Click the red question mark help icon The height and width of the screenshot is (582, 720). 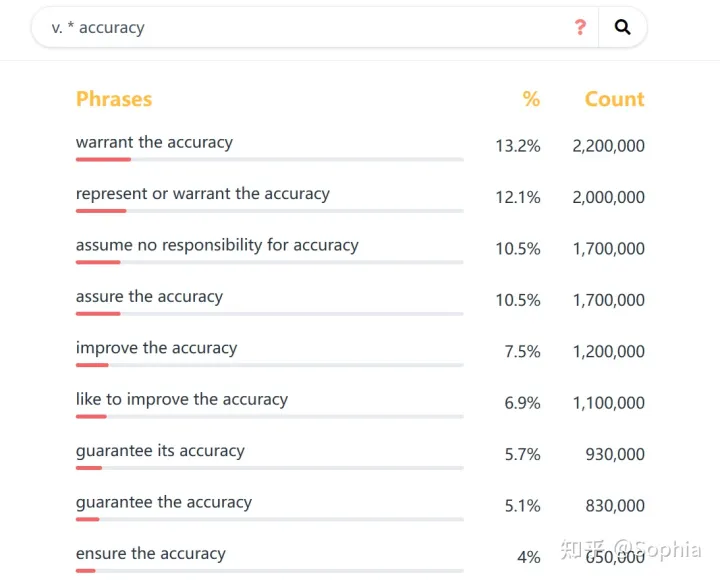[x=580, y=28]
